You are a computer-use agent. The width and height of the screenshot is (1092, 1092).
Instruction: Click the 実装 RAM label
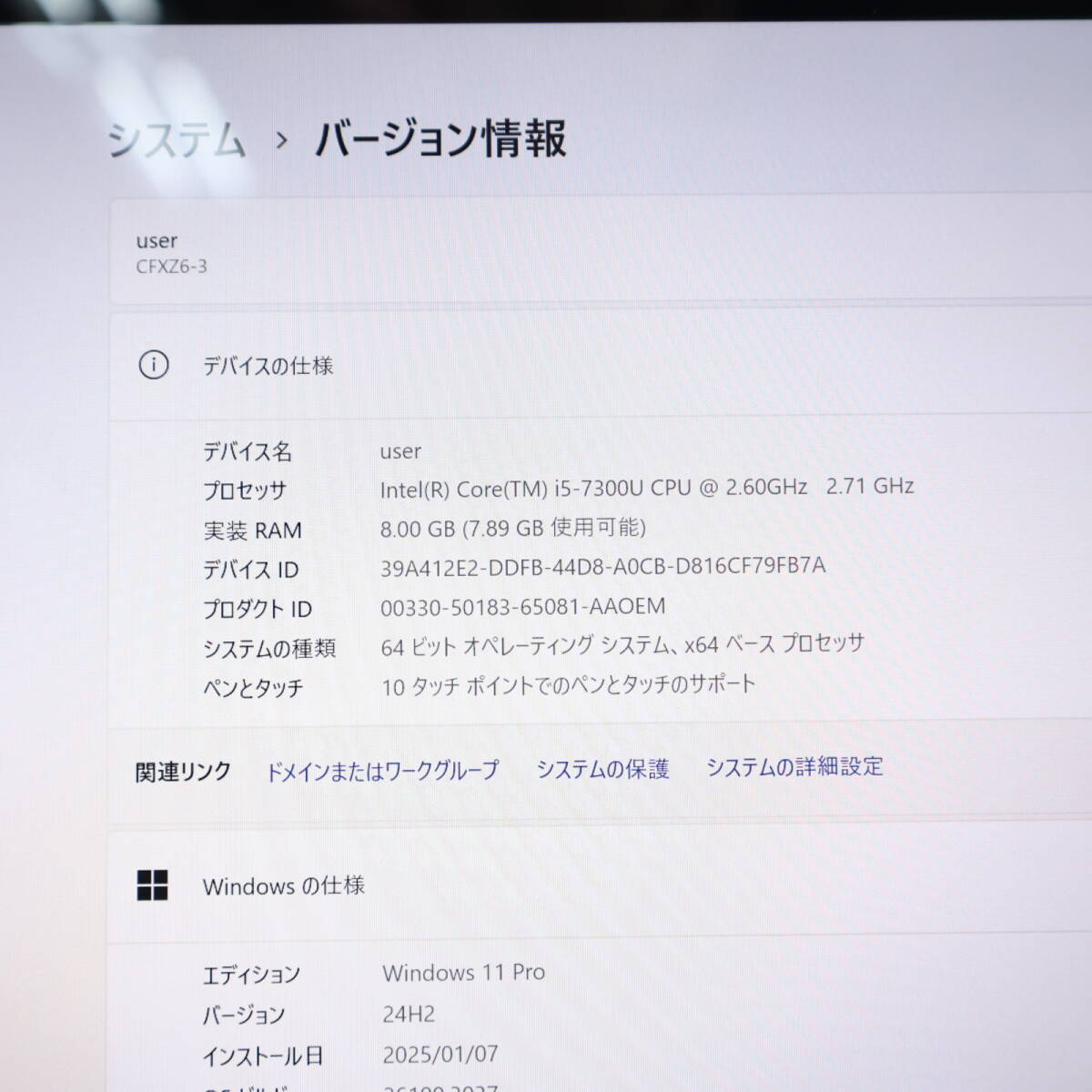252,530
